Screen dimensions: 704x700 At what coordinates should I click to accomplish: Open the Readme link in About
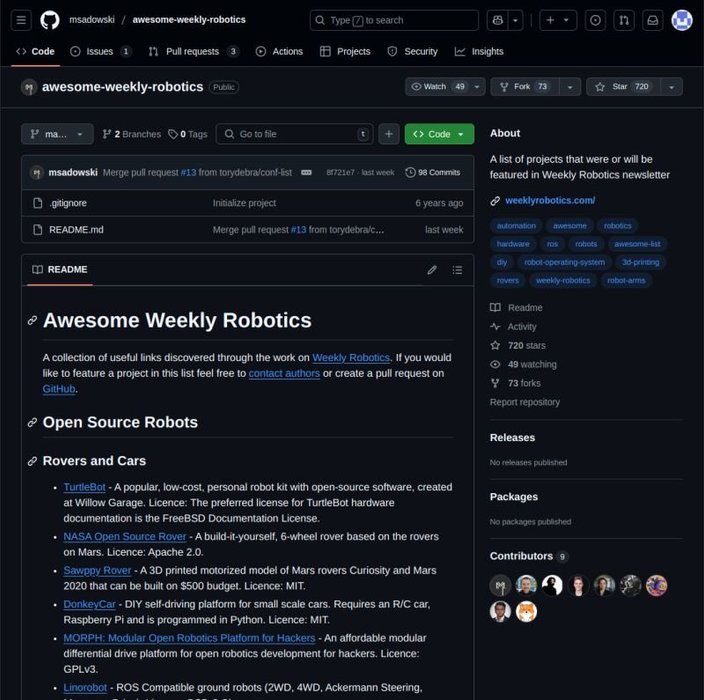coord(516,308)
